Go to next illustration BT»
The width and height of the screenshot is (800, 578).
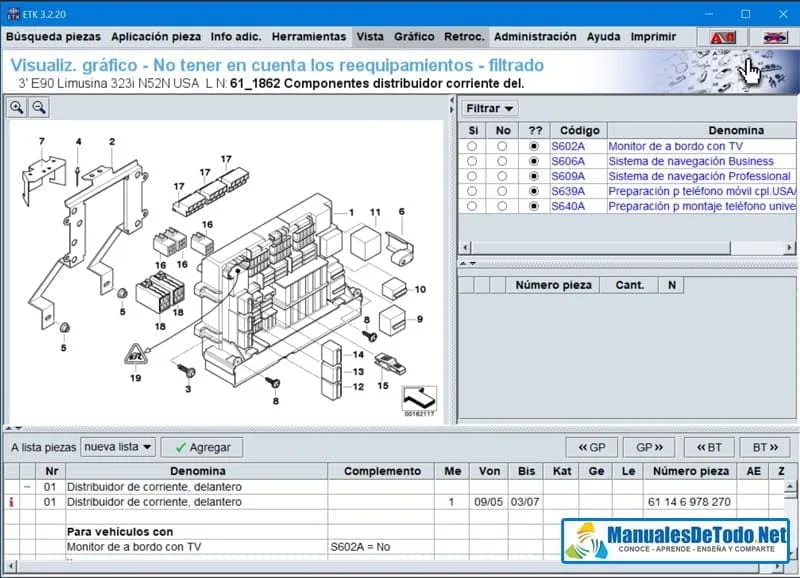pyautogui.click(x=765, y=447)
